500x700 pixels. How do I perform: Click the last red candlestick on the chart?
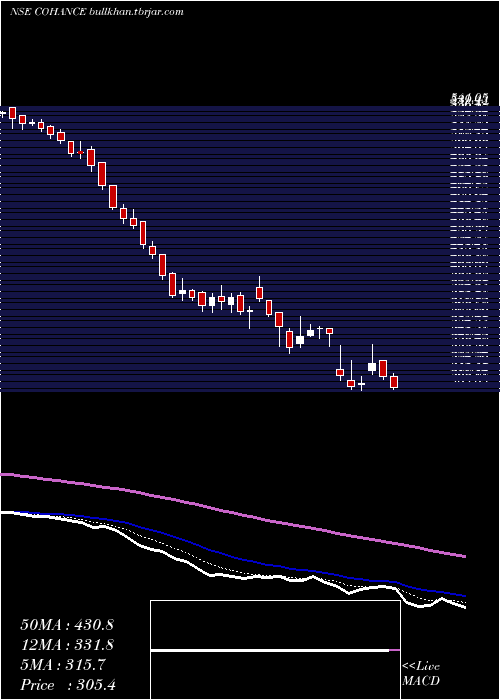[394, 382]
